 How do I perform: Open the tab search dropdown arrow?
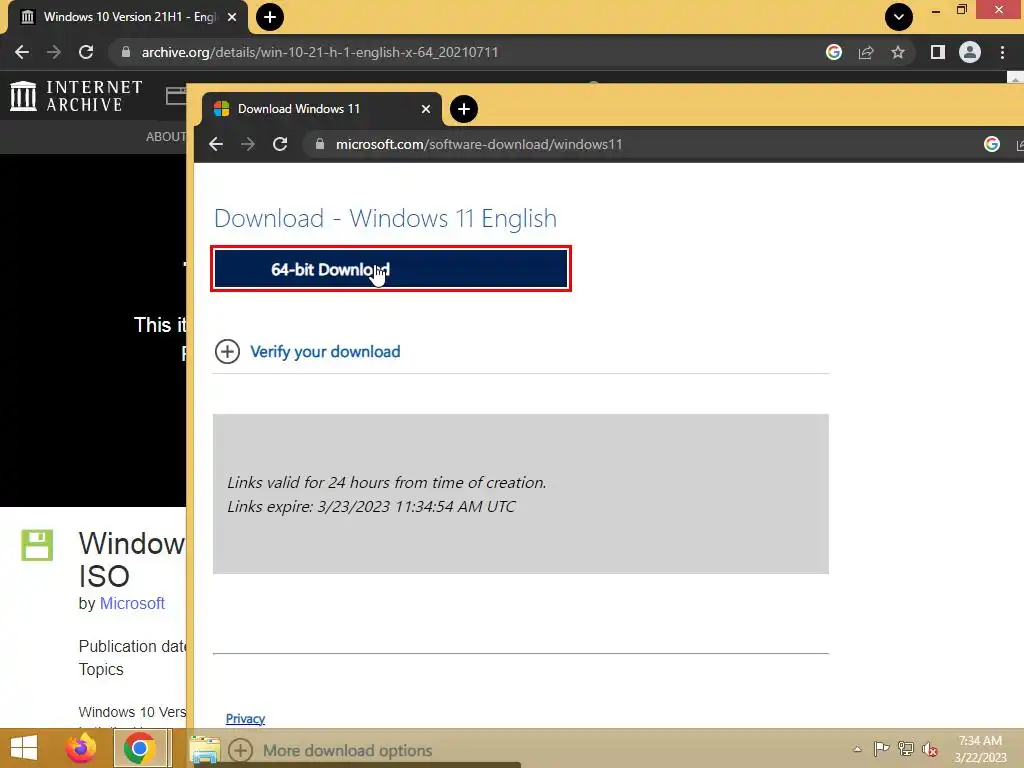coord(899,17)
